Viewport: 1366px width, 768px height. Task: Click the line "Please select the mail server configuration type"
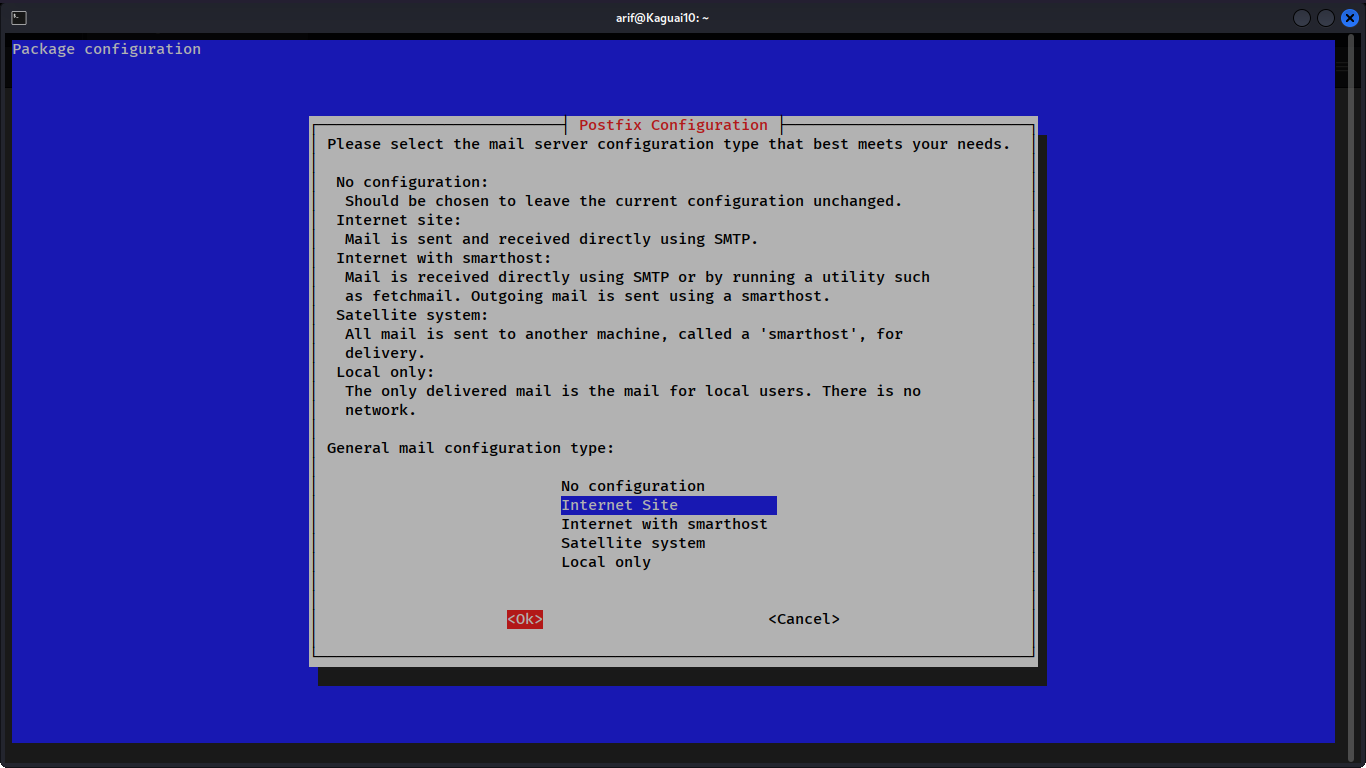point(669,144)
